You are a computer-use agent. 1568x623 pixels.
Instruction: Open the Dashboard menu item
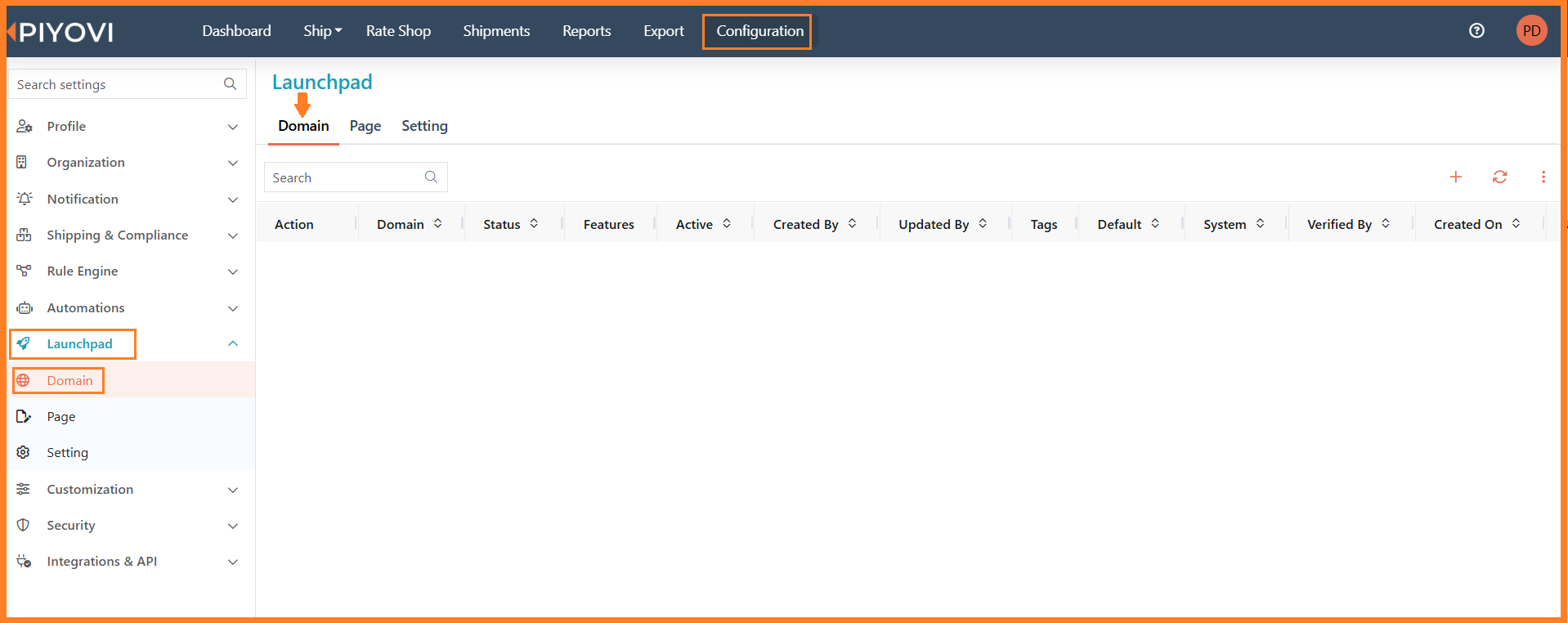pyautogui.click(x=236, y=31)
